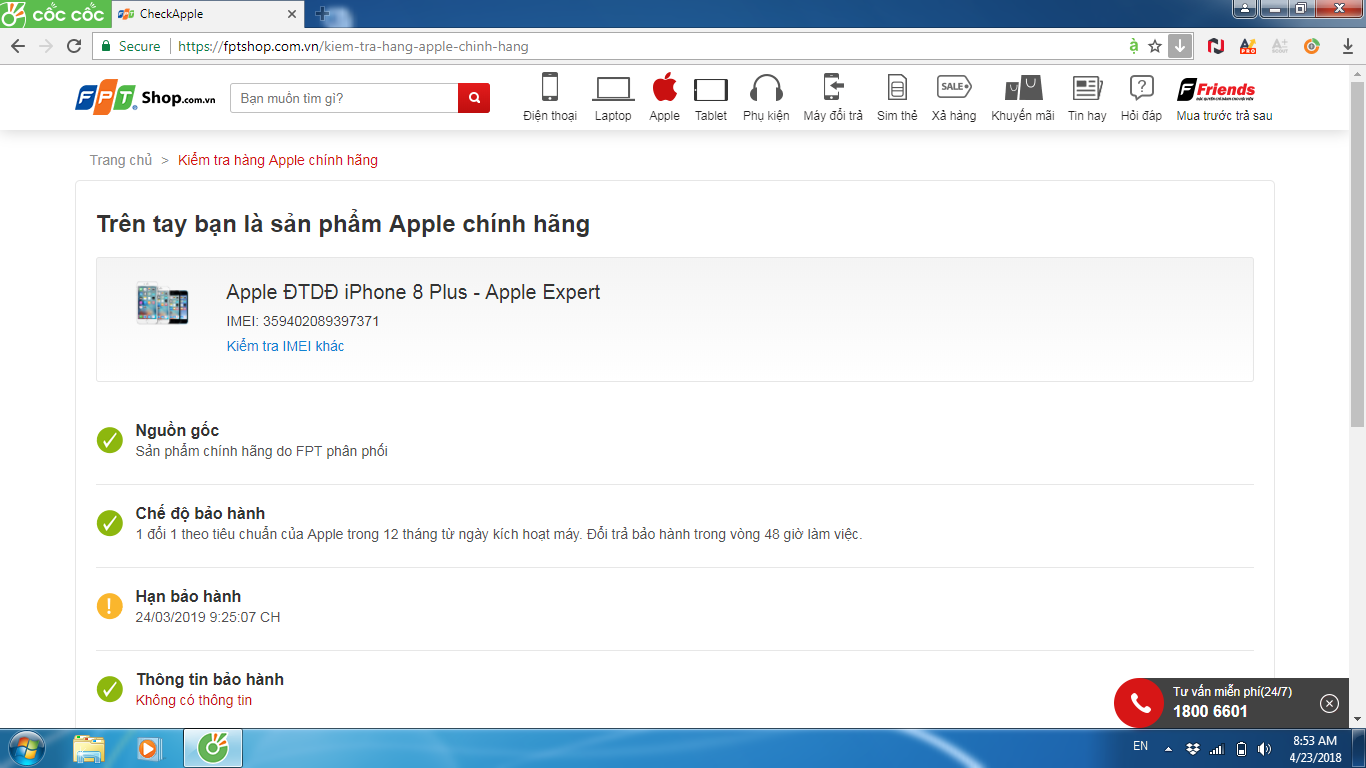The image size is (1366, 768).
Task: Open Hỏi đáp question menu item
Action: point(1141,98)
